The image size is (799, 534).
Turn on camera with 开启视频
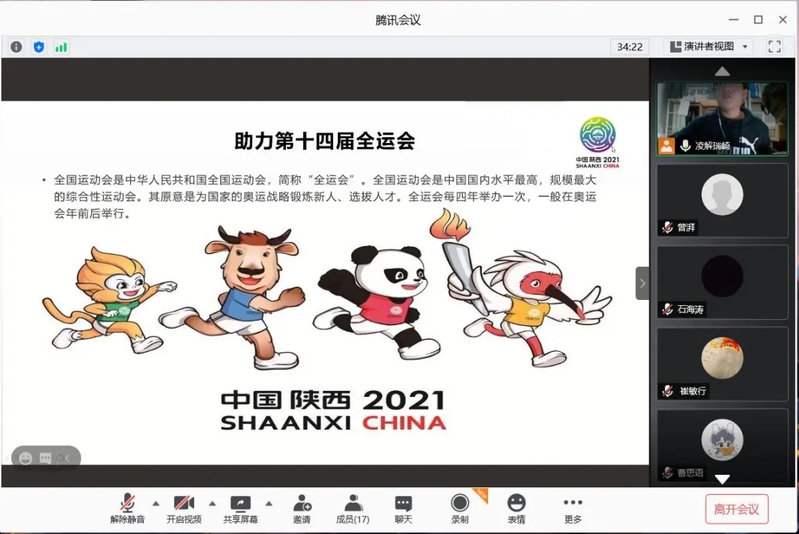184,509
